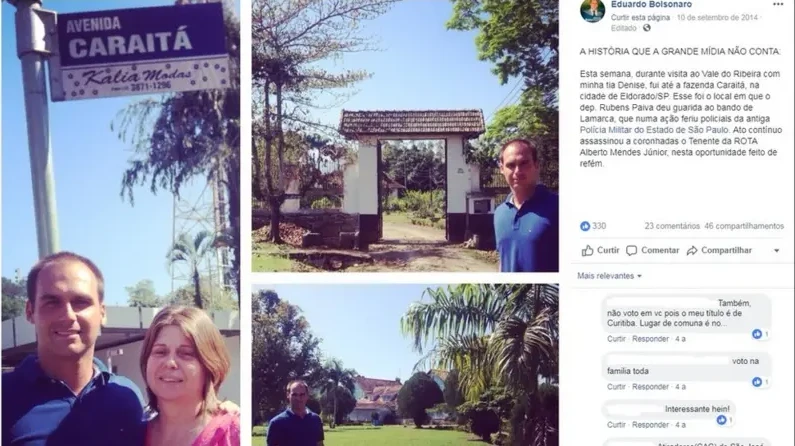
Task: Open the Eduardo Bolsonaro page name link
Action: pyautogui.click(x=651, y=5)
